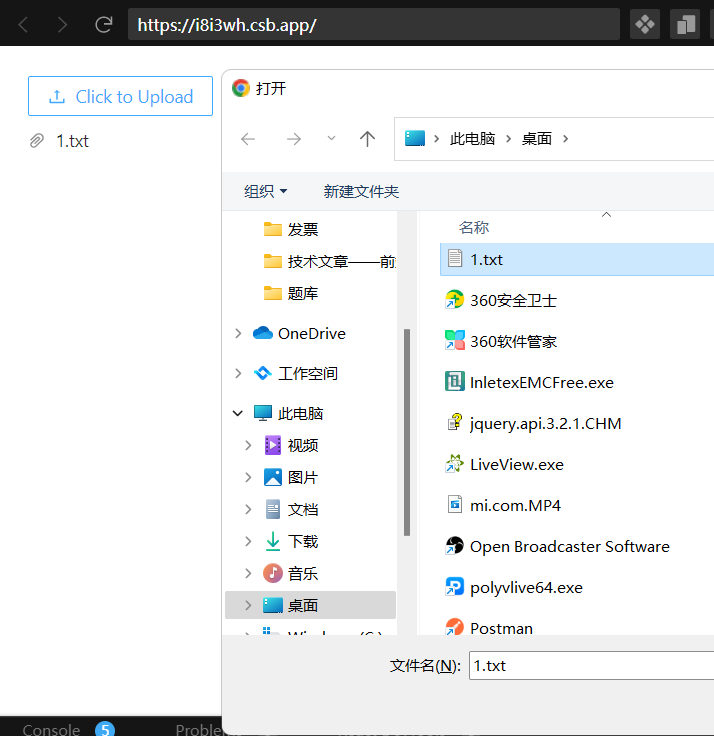Click the browser forward arrow
The width and height of the screenshot is (714, 736).
(62, 24)
